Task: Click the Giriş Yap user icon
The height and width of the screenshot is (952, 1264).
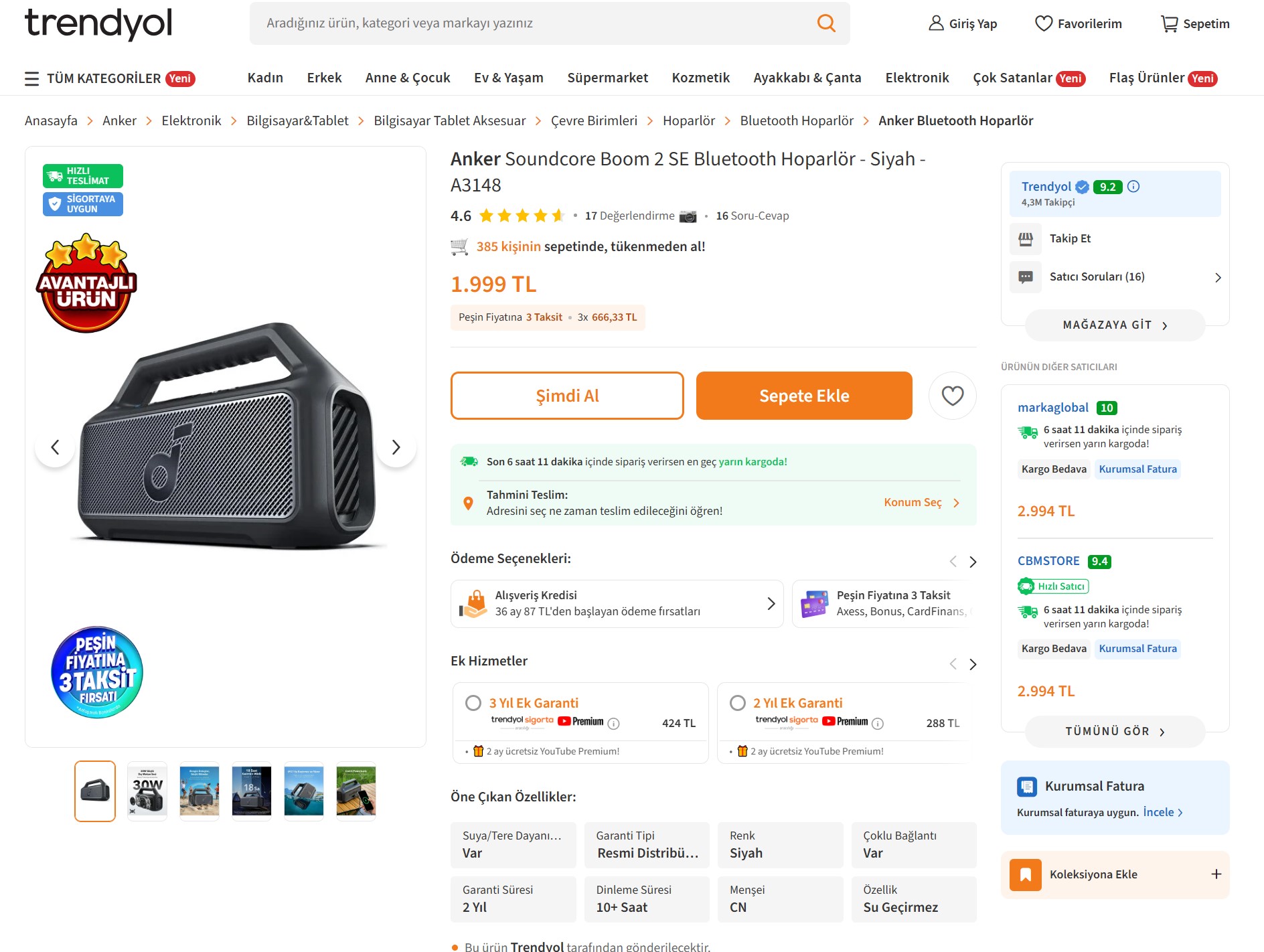Action: pyautogui.click(x=935, y=24)
